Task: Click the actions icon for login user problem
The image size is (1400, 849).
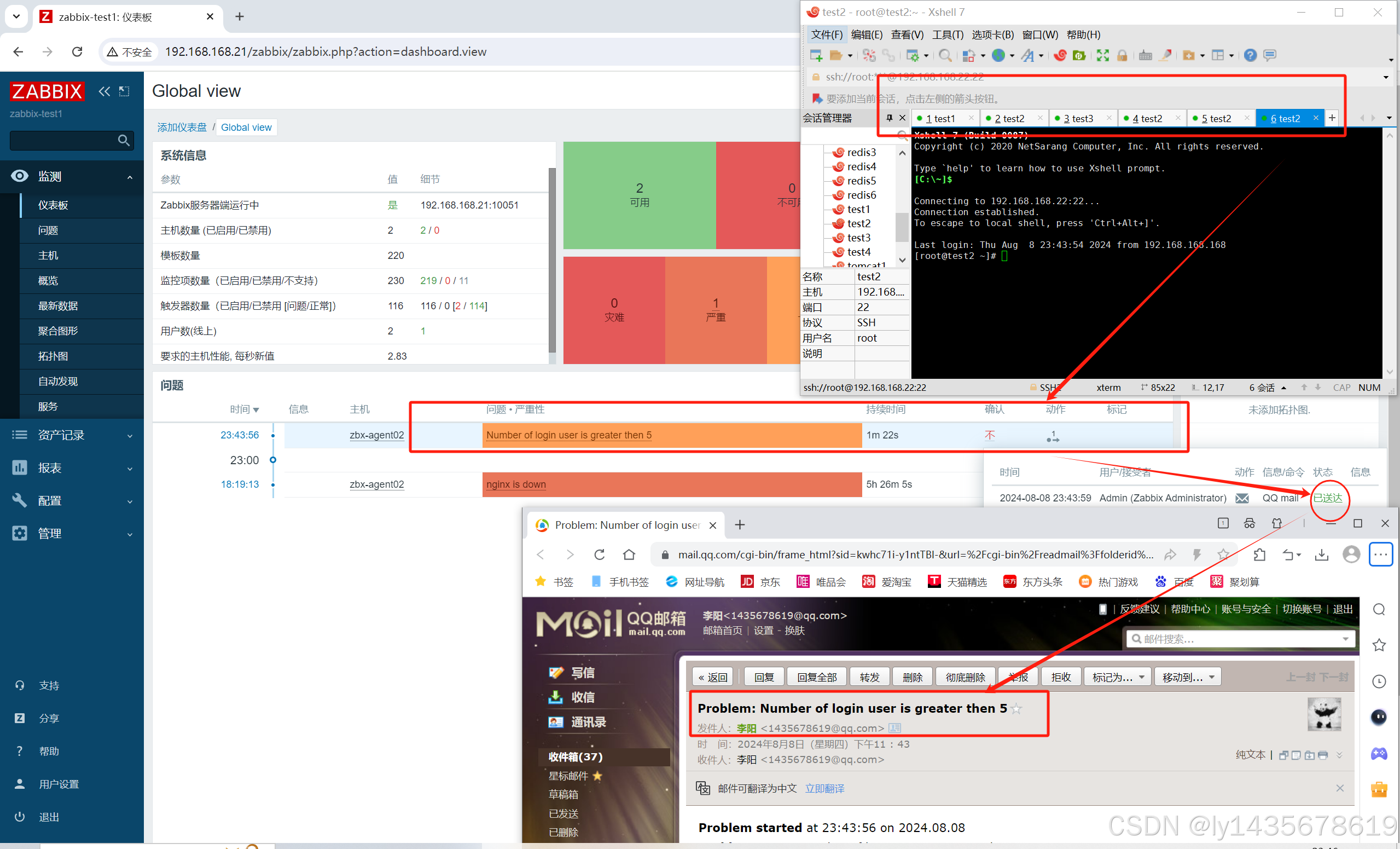Action: pyautogui.click(x=1053, y=436)
